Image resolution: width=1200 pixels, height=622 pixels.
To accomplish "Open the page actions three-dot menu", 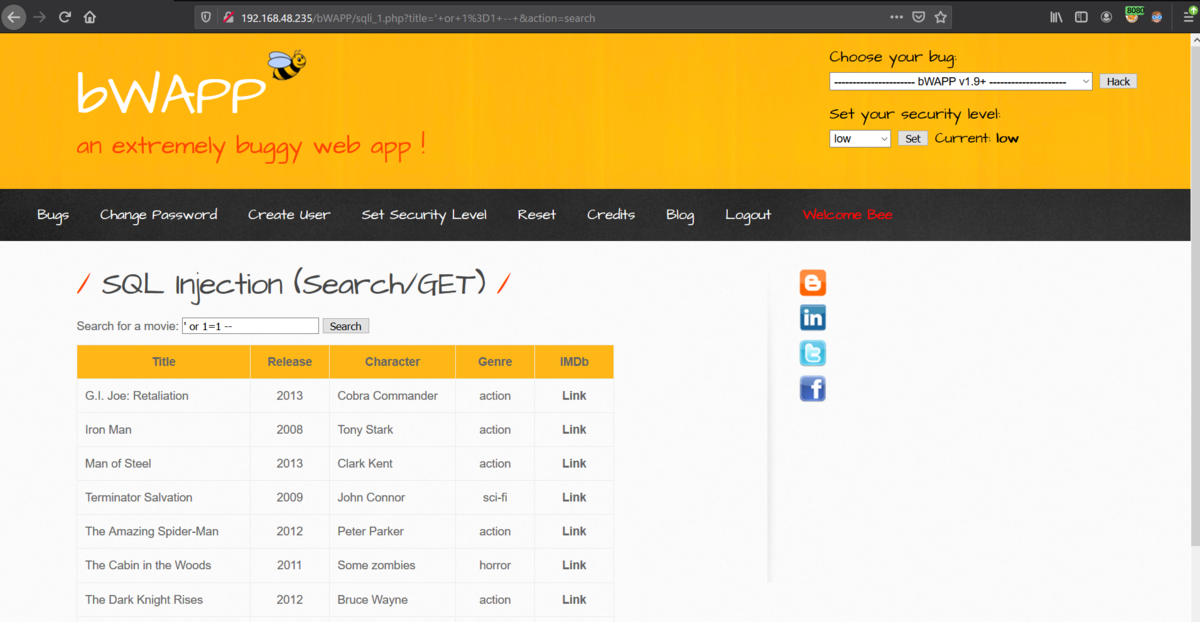I will pyautogui.click(x=896, y=17).
